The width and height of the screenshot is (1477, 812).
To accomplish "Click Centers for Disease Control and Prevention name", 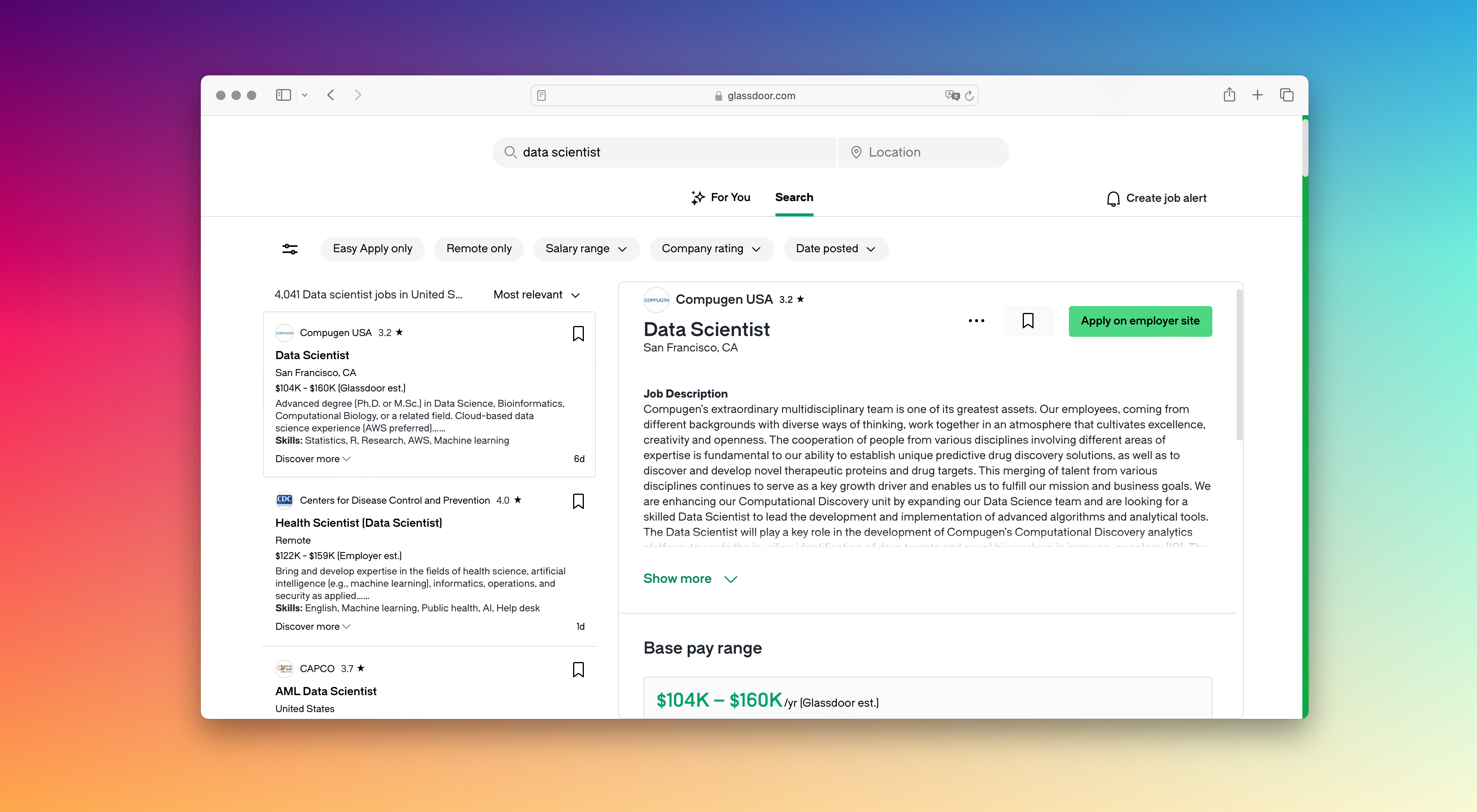I will (395, 500).
